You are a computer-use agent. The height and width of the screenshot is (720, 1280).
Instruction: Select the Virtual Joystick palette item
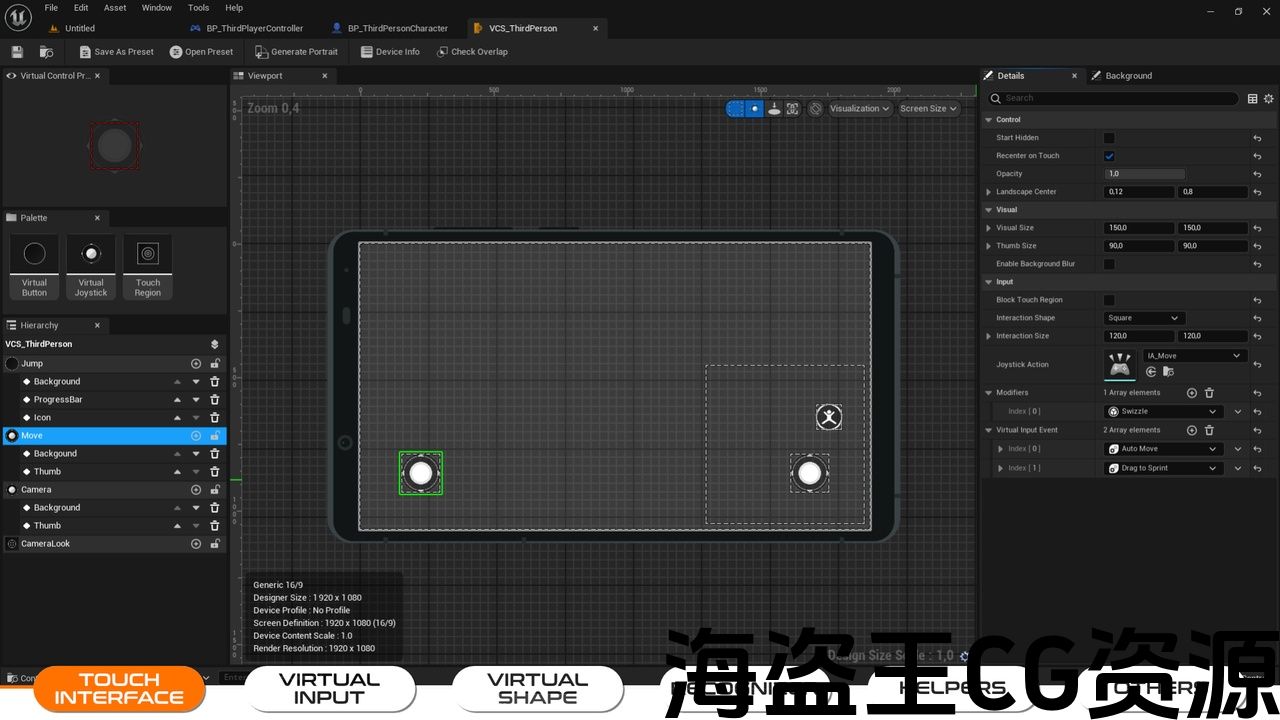[91, 267]
